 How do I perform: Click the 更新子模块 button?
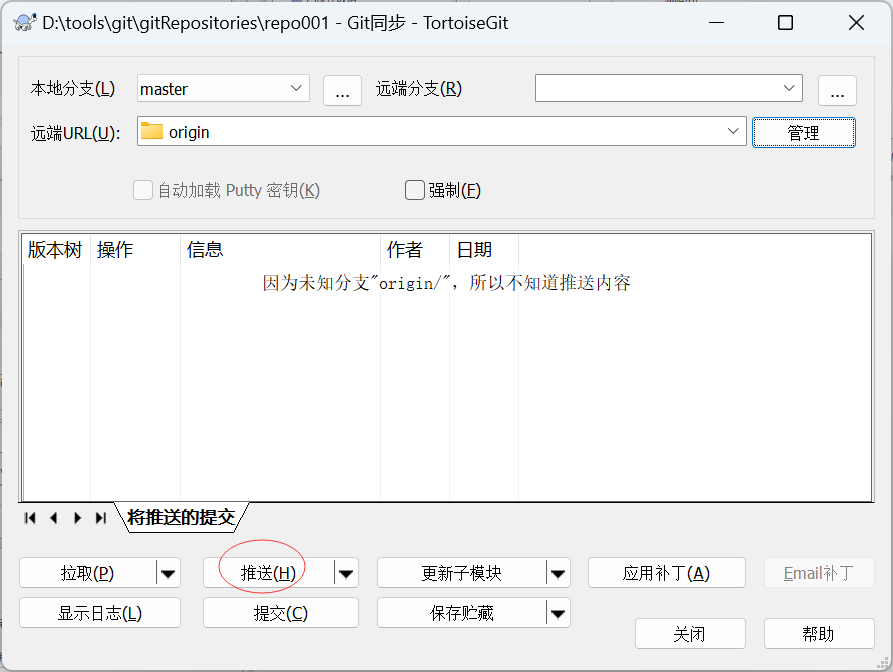[461, 573]
